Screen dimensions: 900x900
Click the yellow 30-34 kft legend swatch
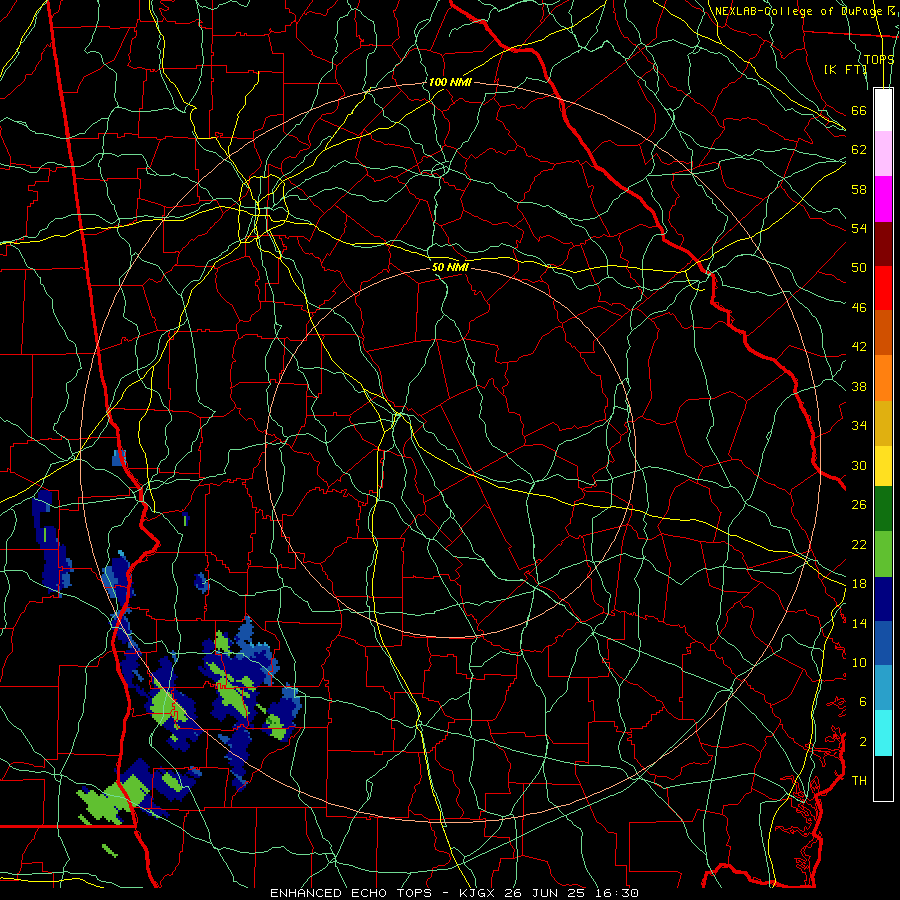pyautogui.click(x=883, y=465)
